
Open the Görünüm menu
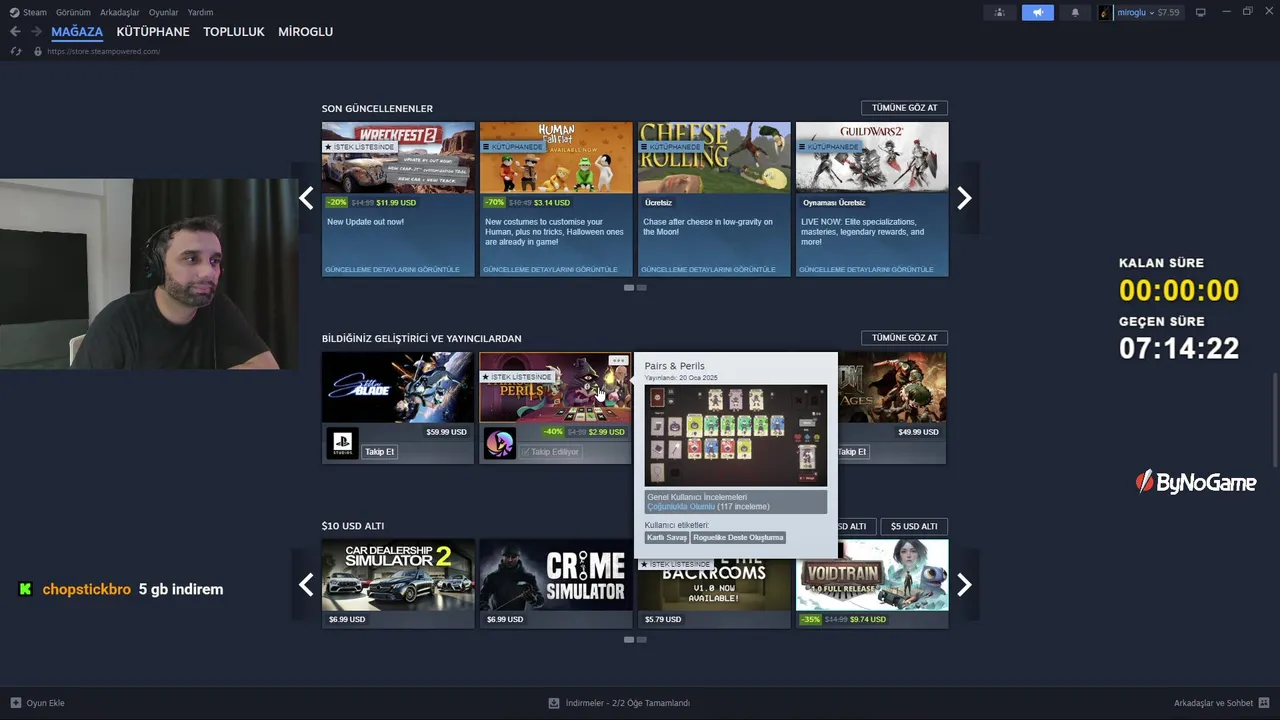coord(73,13)
